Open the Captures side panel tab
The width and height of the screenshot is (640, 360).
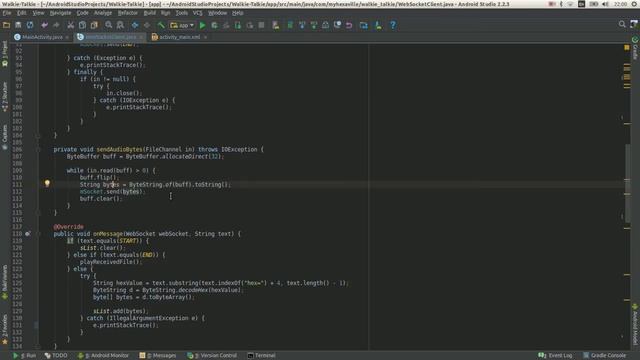tap(5, 137)
